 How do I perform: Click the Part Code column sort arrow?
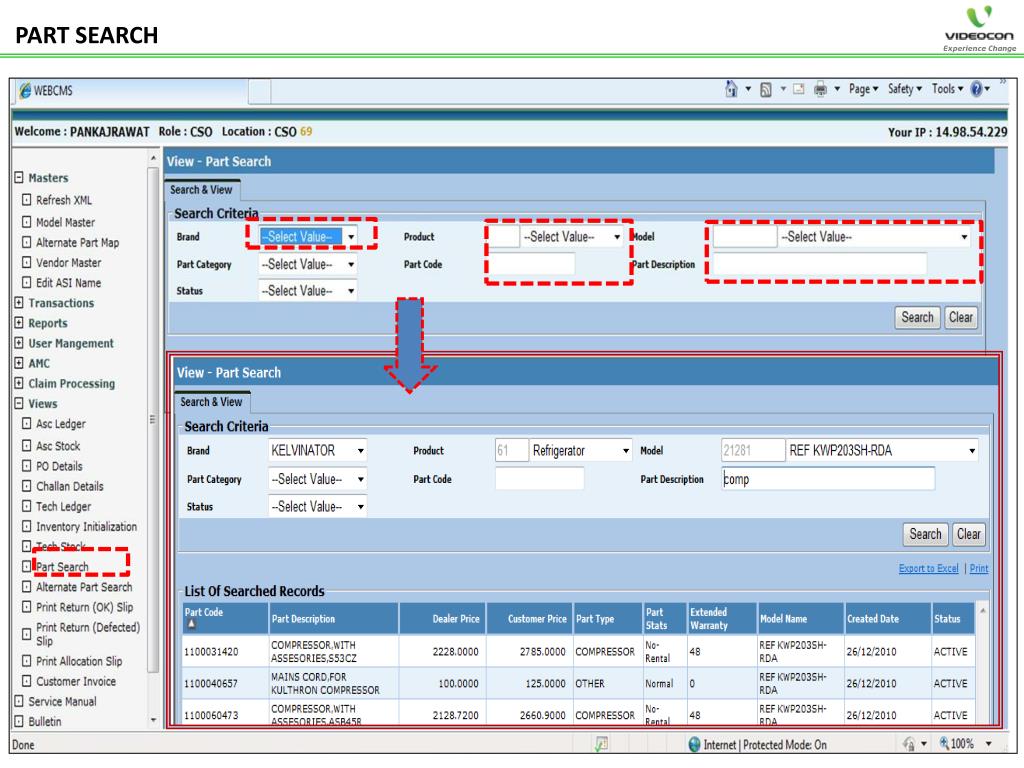click(191, 624)
